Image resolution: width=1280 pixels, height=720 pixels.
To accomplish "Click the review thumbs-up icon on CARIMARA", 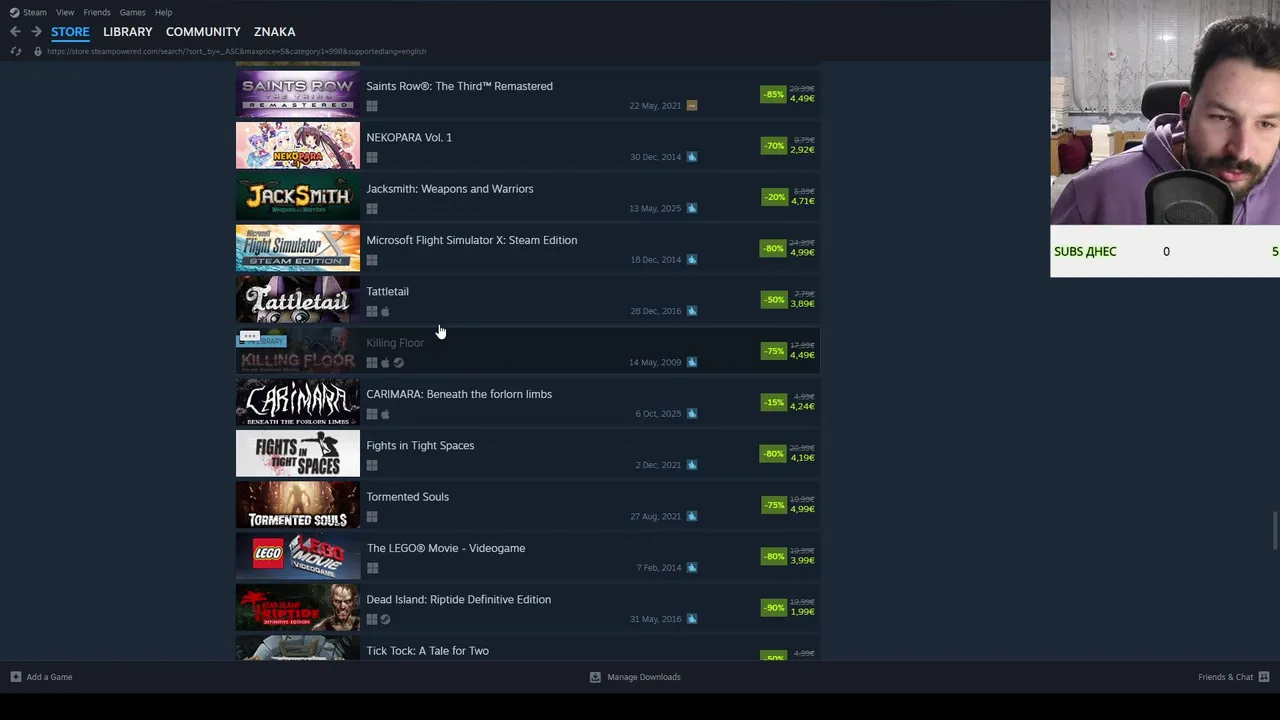I will (x=692, y=413).
